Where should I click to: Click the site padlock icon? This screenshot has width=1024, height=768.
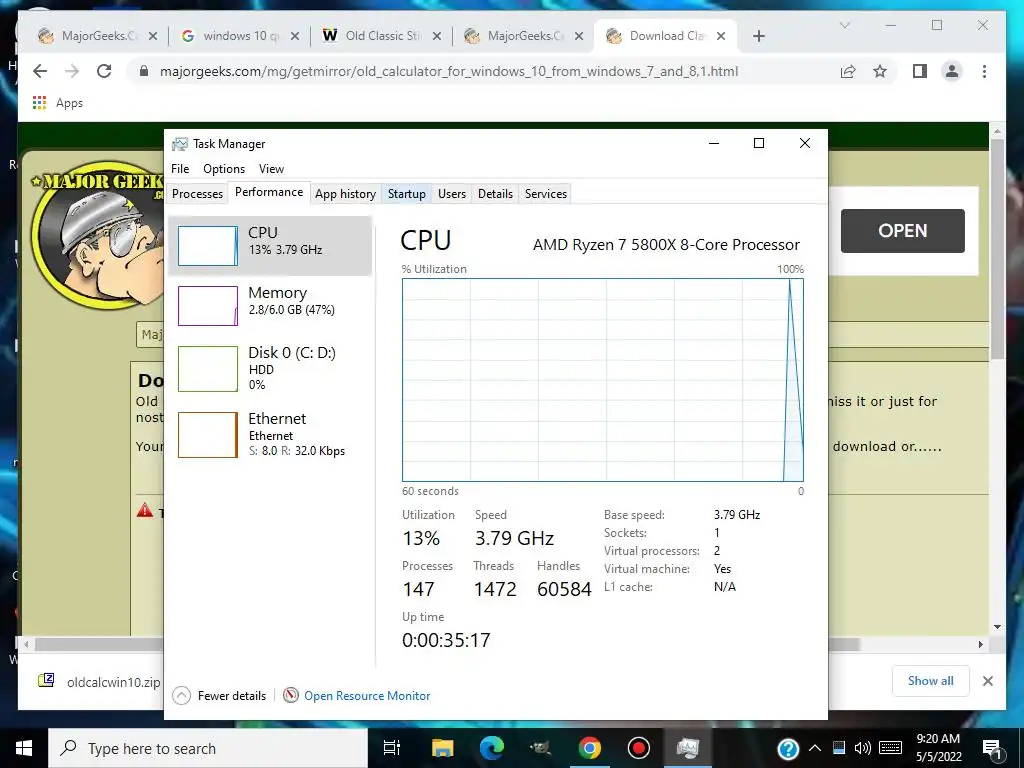[x=144, y=71]
